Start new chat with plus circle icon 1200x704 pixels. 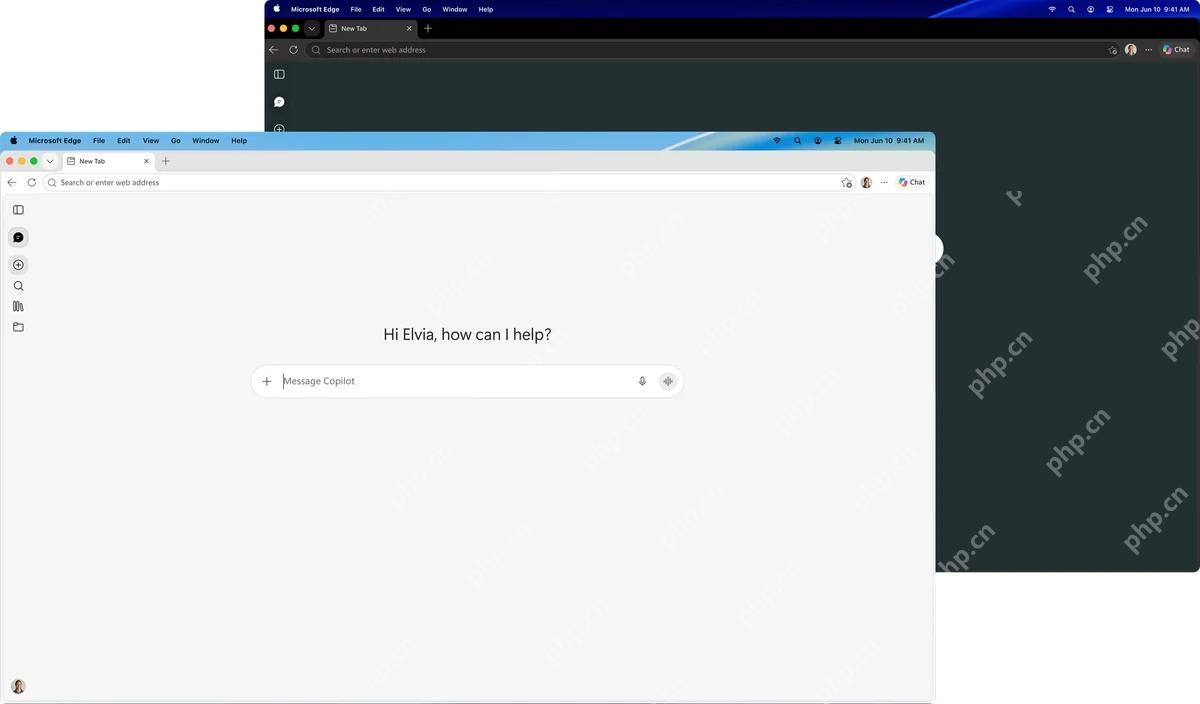tap(18, 265)
